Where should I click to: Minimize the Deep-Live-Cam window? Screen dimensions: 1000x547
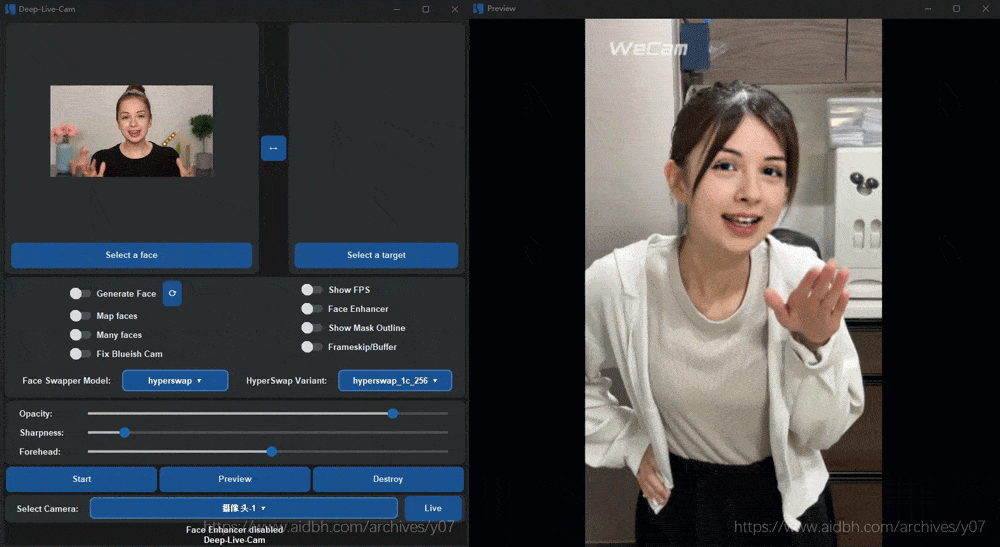click(x=396, y=9)
